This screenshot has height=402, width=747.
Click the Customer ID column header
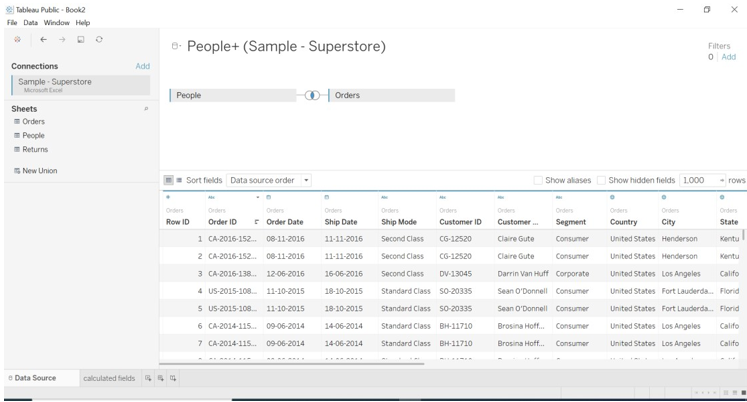click(x=460, y=222)
